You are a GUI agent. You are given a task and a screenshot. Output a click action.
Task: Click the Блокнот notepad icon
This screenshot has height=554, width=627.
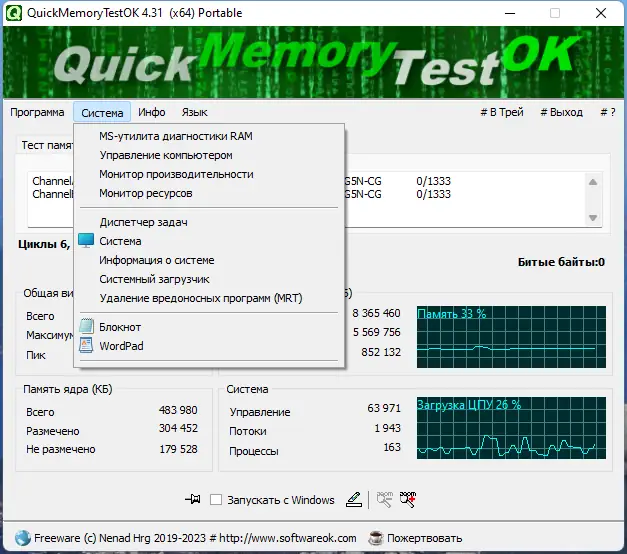[x=86, y=326]
